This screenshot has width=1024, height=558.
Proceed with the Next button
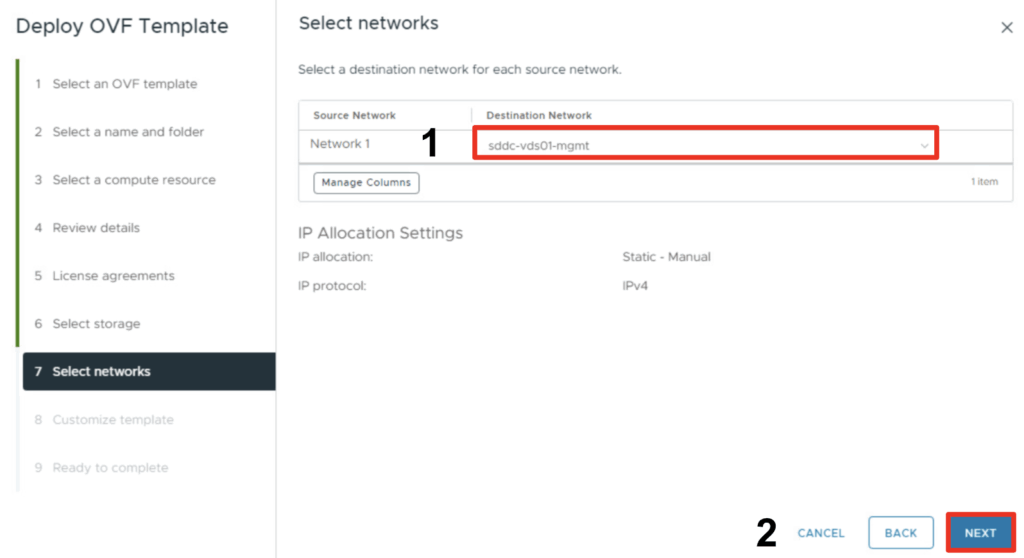(x=980, y=533)
